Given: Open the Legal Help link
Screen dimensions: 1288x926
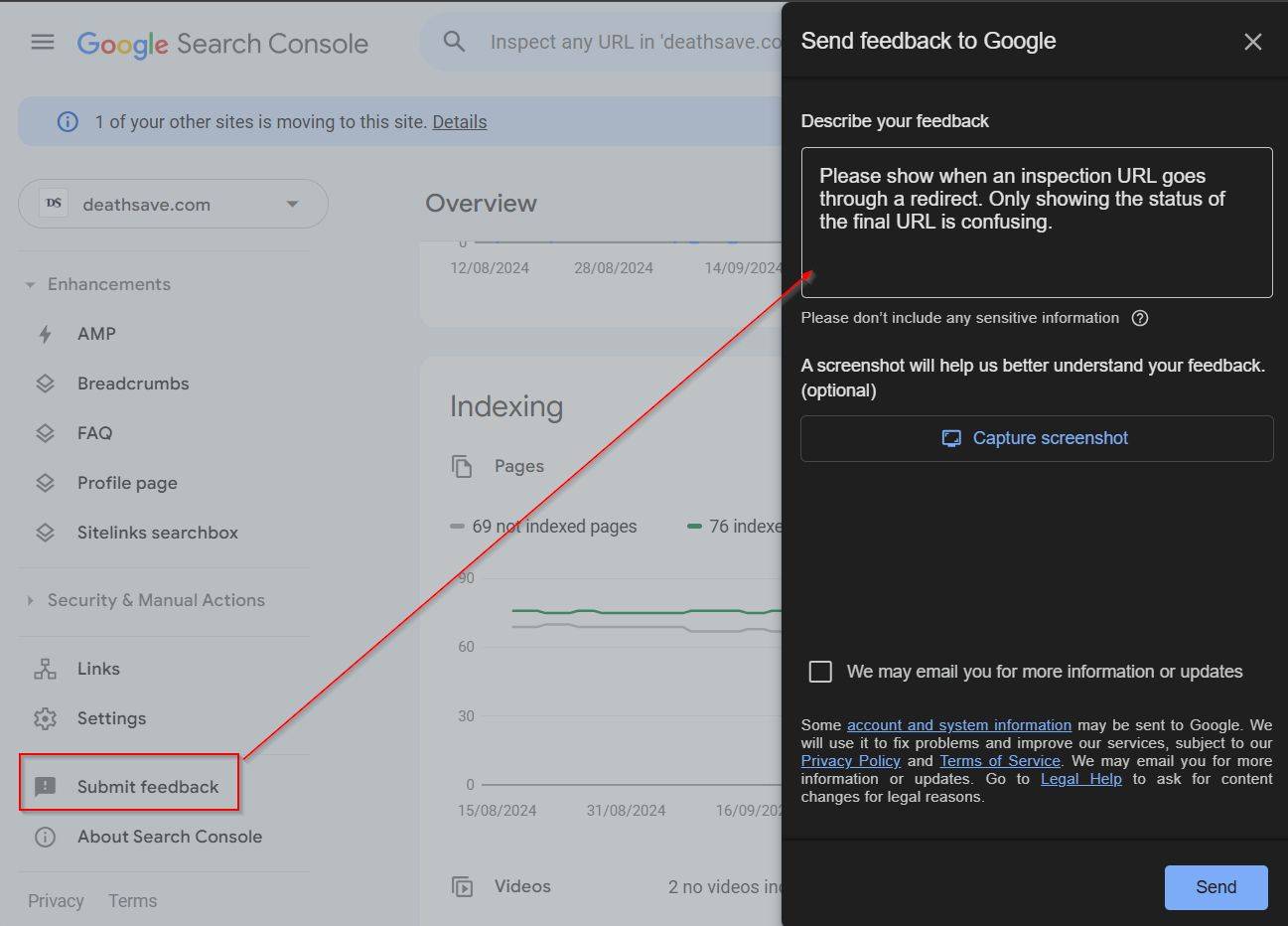Looking at the screenshot, I should click(x=1081, y=779).
